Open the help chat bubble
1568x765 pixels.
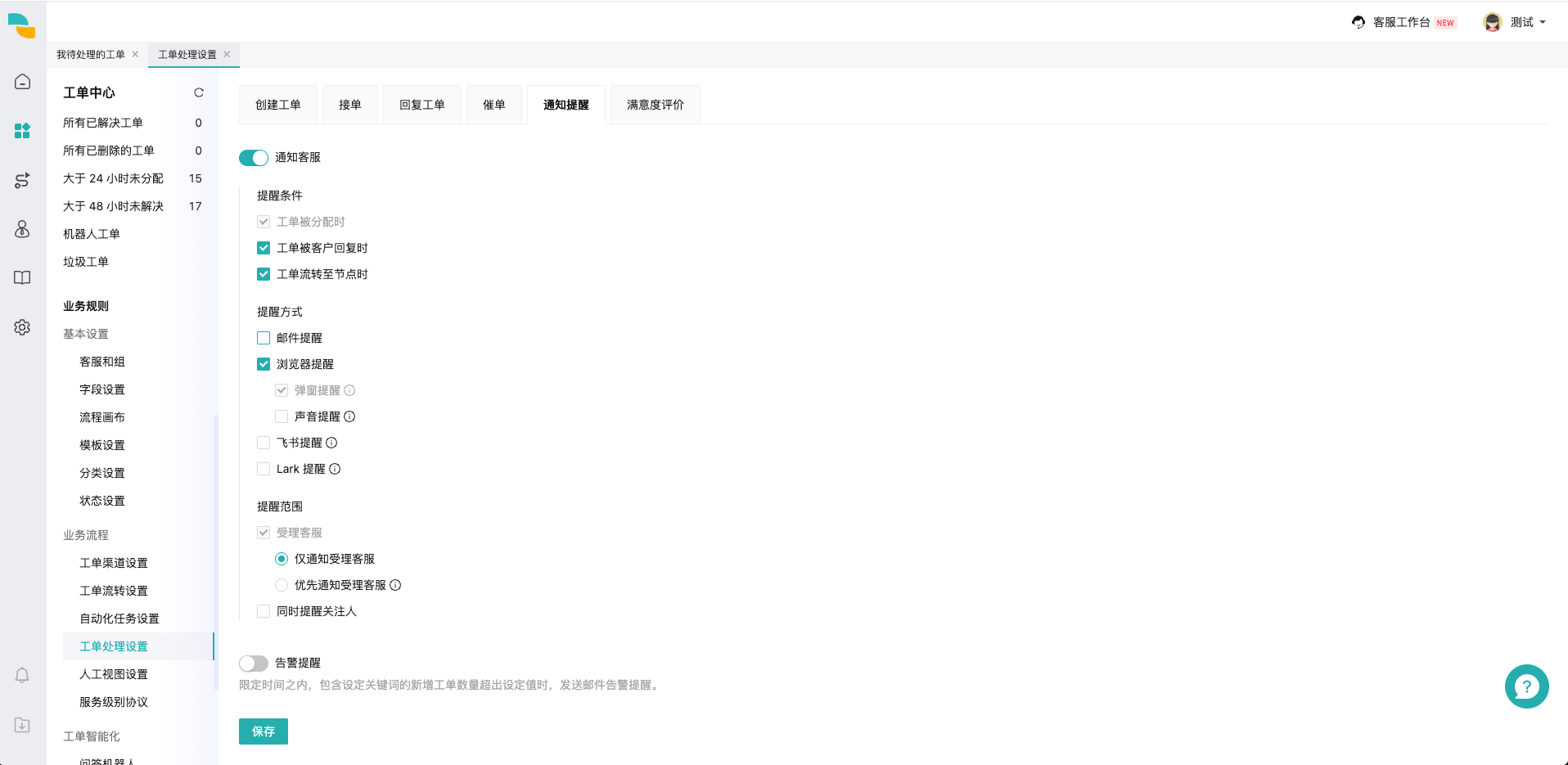click(1526, 686)
